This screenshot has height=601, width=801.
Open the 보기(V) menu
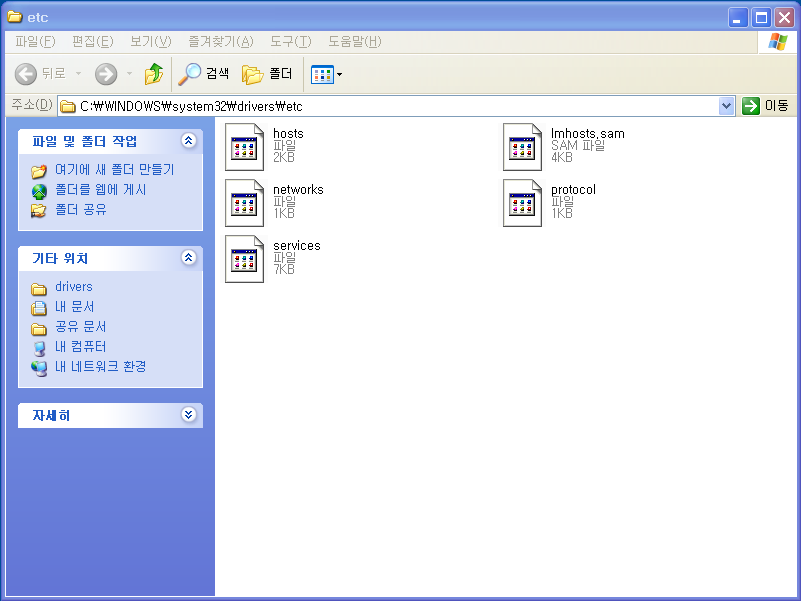[x=151, y=41]
